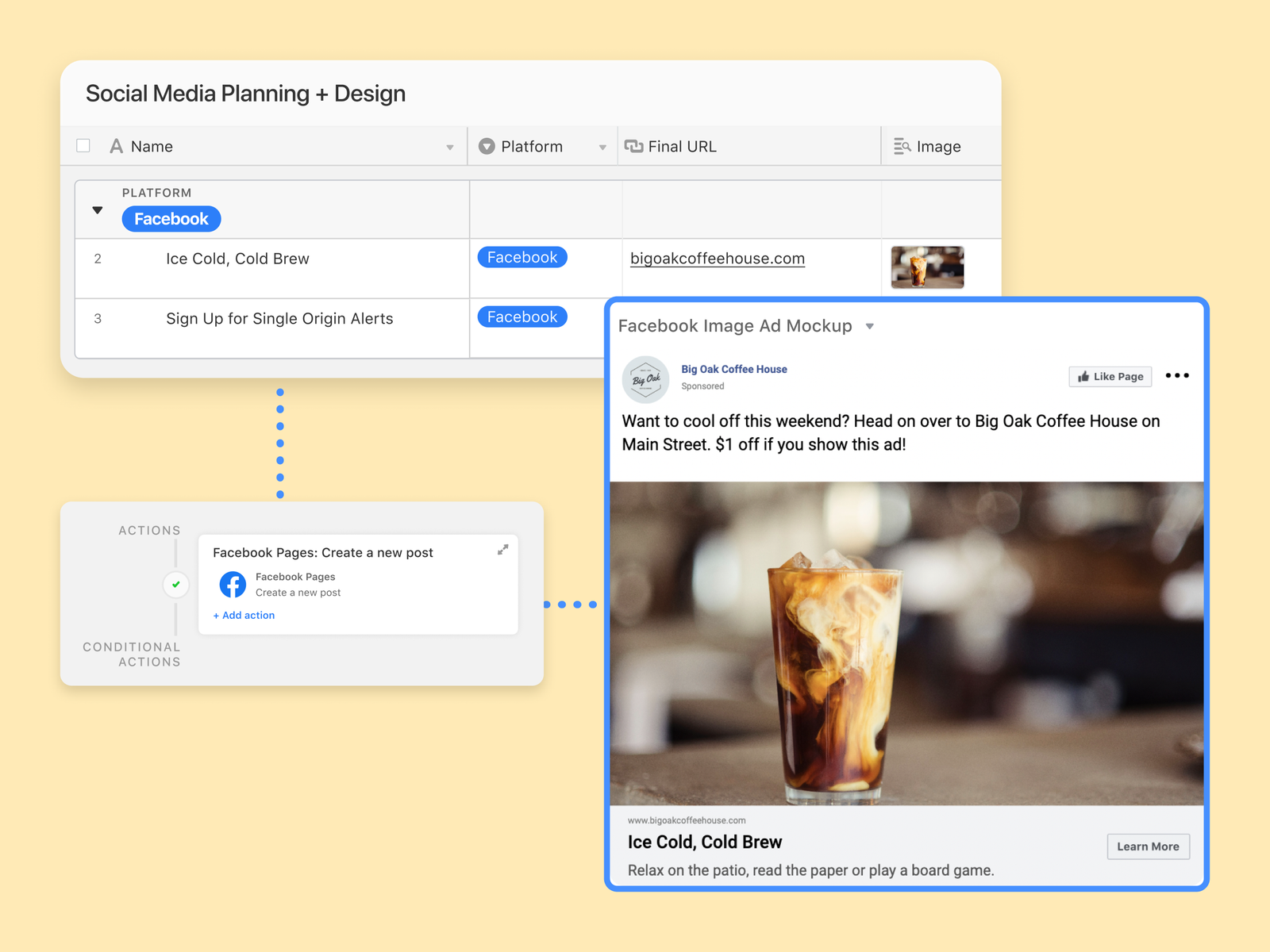Click the ad headline 'Ice Cold, Cold Brew'
This screenshot has width=1270, height=952.
pyautogui.click(x=705, y=843)
